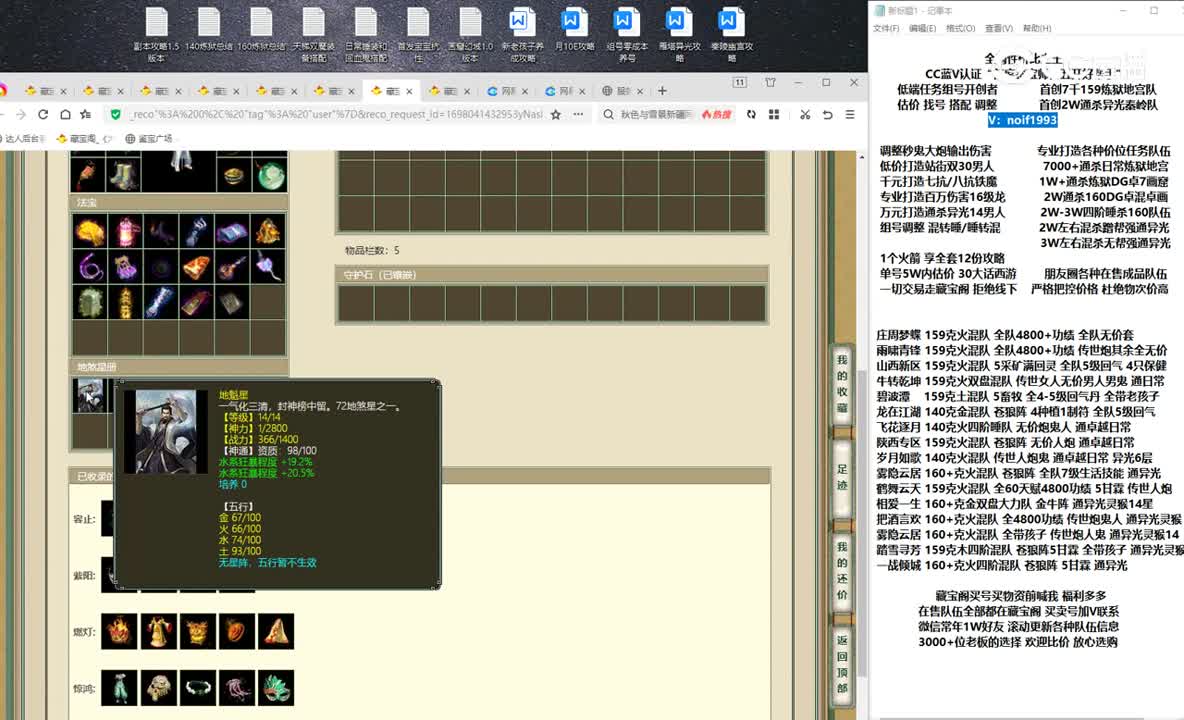Image resolution: width=1184 pixels, height=720 pixels.
Task: Click the 返回顶部 side button
Action: point(842,664)
